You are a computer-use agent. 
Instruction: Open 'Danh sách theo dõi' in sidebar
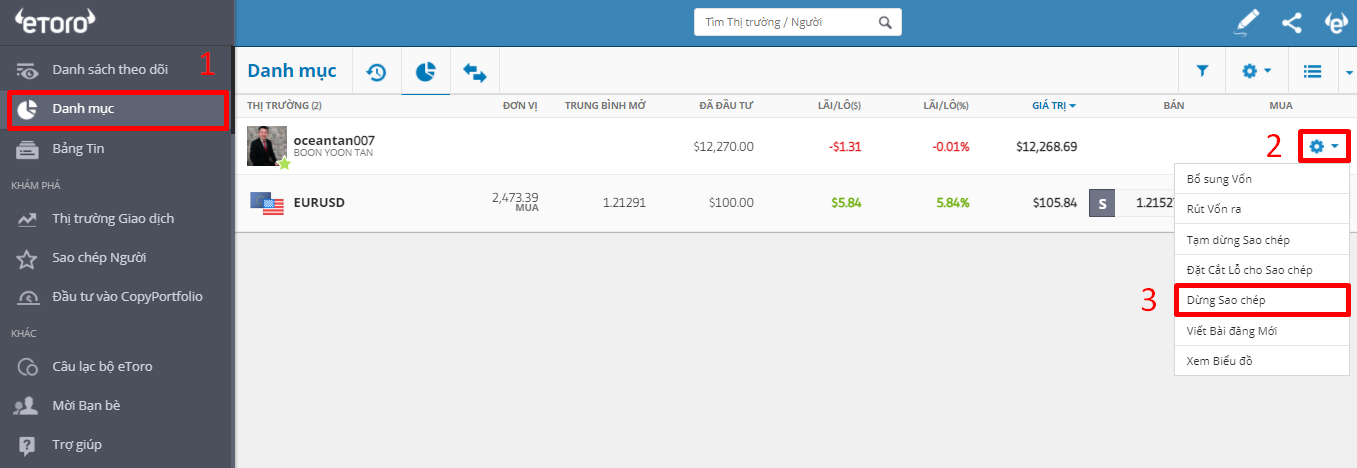[x=110, y=70]
